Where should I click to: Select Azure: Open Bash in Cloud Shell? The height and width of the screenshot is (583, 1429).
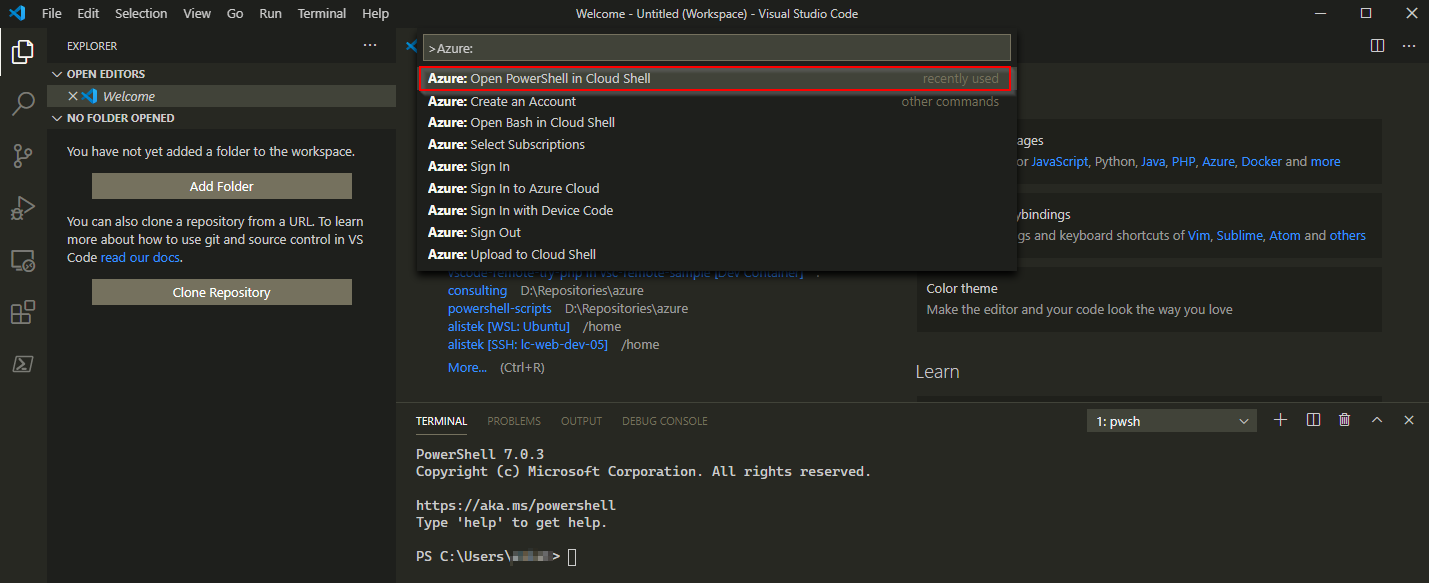point(717,123)
